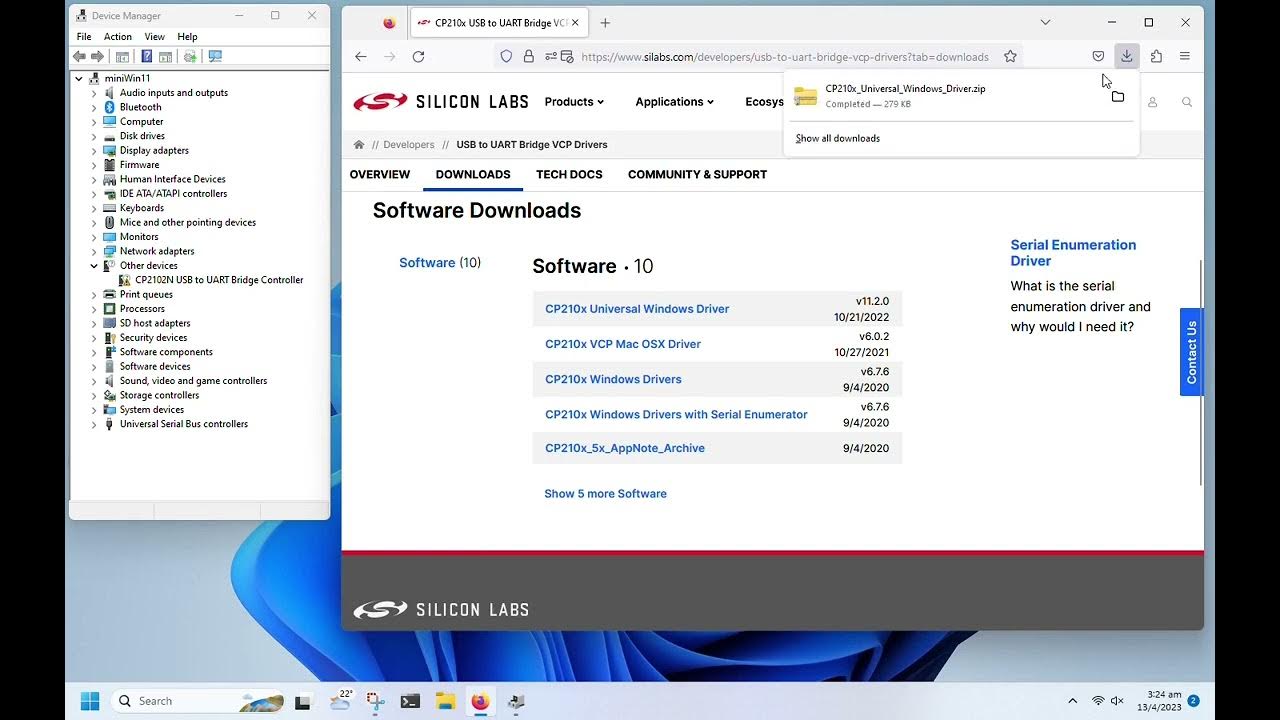Open a new Firefox tab
Image resolution: width=1280 pixels, height=720 pixels.
(x=605, y=22)
